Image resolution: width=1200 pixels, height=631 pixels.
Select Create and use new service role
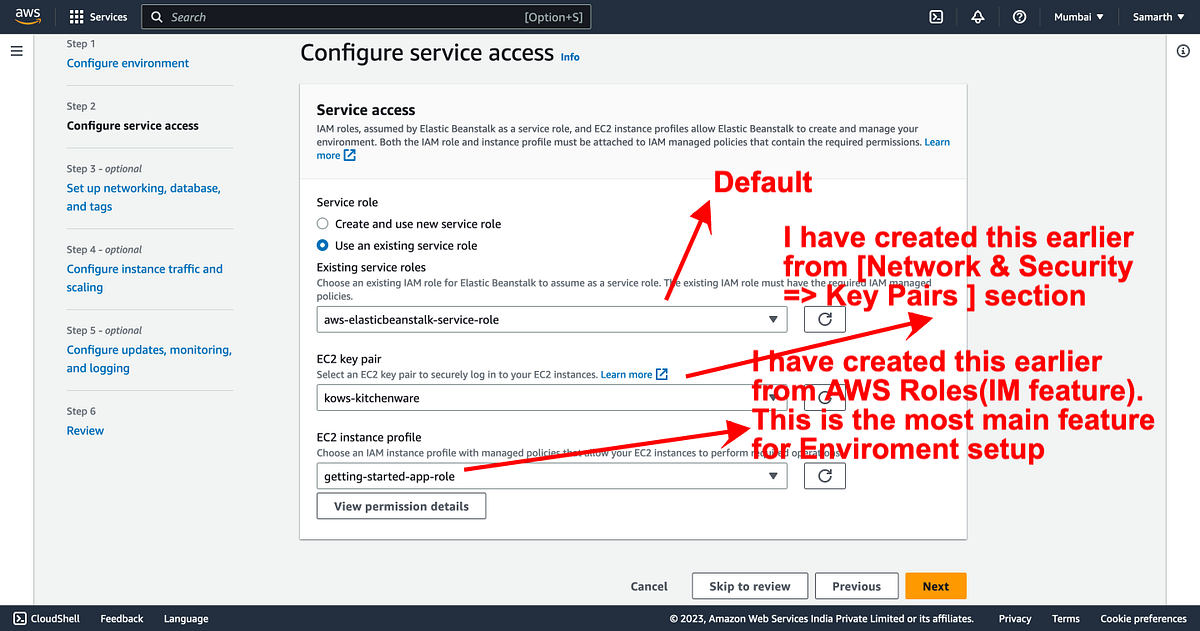coord(322,224)
